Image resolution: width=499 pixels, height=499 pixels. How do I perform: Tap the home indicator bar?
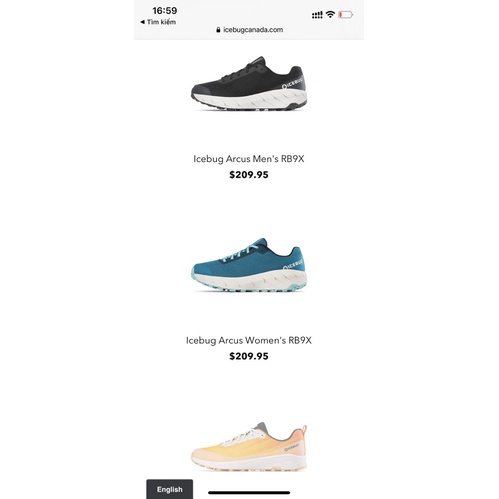(x=249, y=492)
